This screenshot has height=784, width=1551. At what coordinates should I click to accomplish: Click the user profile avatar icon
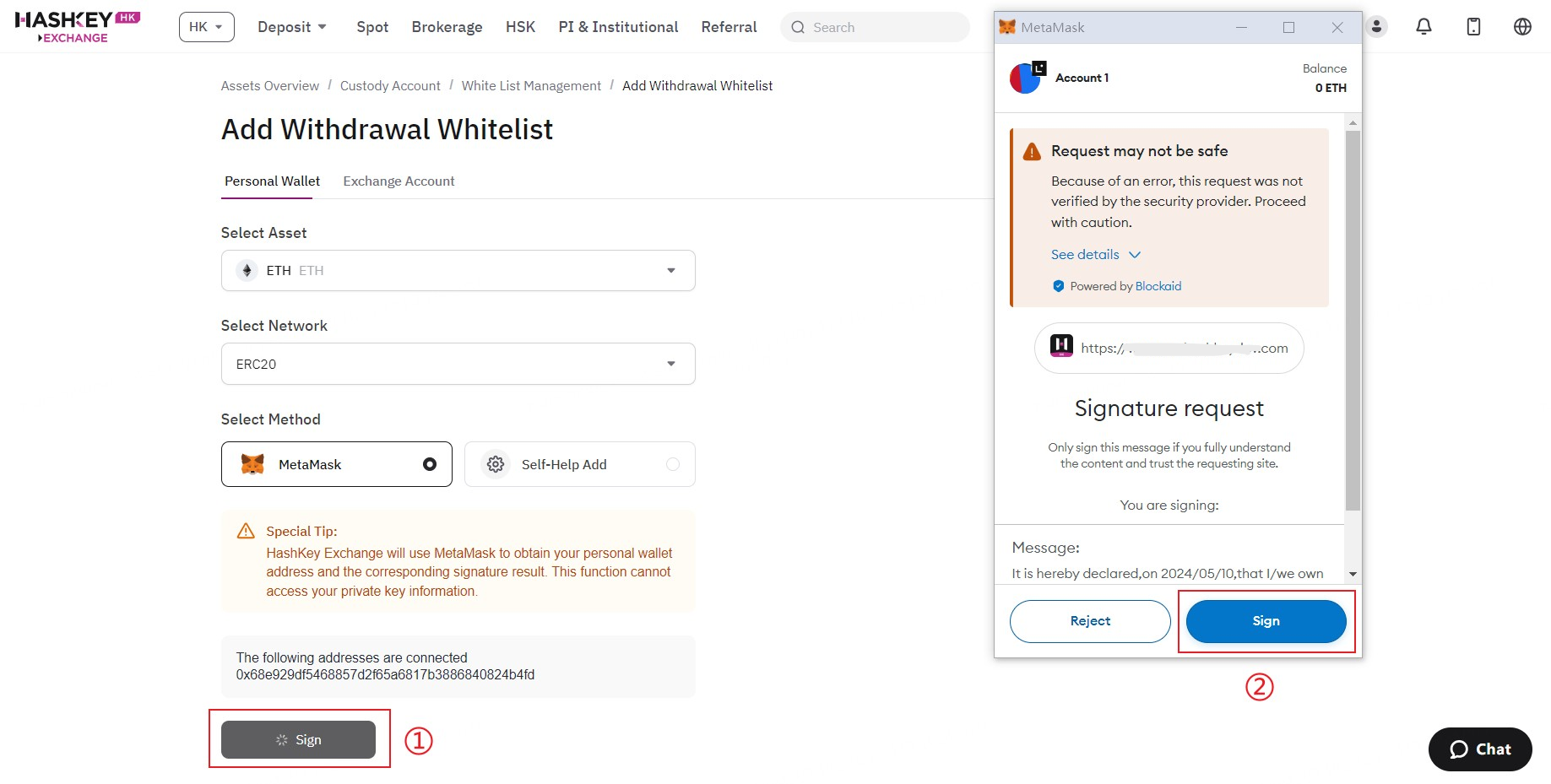point(1376,27)
